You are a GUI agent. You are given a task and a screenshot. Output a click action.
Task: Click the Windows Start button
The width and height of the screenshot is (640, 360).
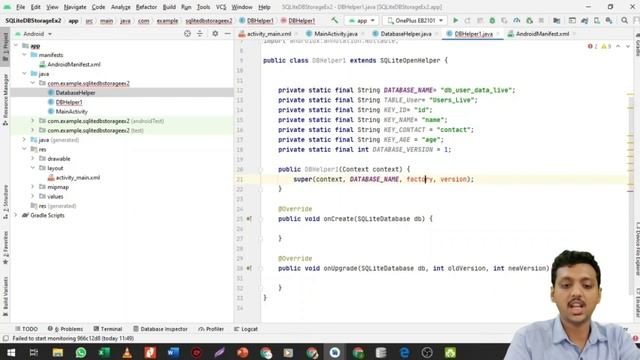click(11, 352)
